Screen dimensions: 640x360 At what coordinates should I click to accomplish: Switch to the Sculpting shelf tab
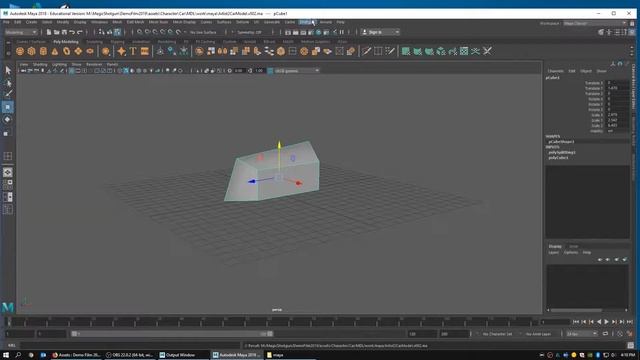[94, 42]
